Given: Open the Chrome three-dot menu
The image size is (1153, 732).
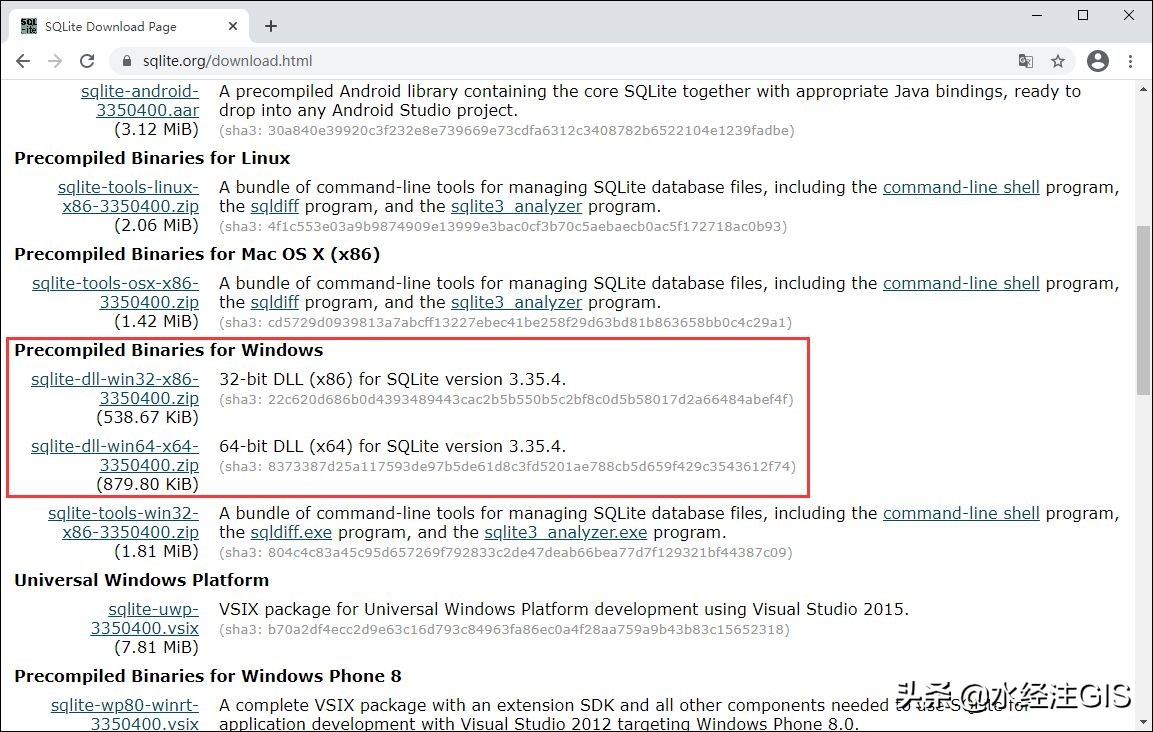Looking at the screenshot, I should tap(1130, 61).
